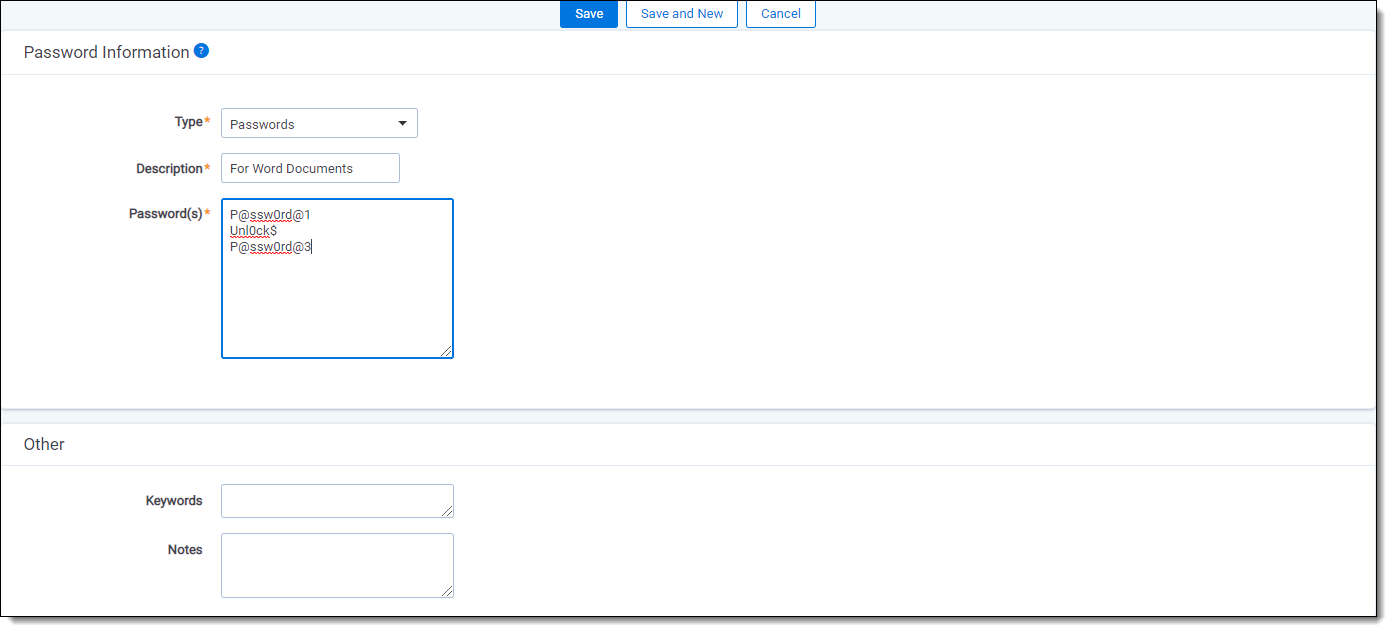The height and width of the screenshot is (632, 1392).
Task: Click the Notes field resize grip
Action: 447,591
